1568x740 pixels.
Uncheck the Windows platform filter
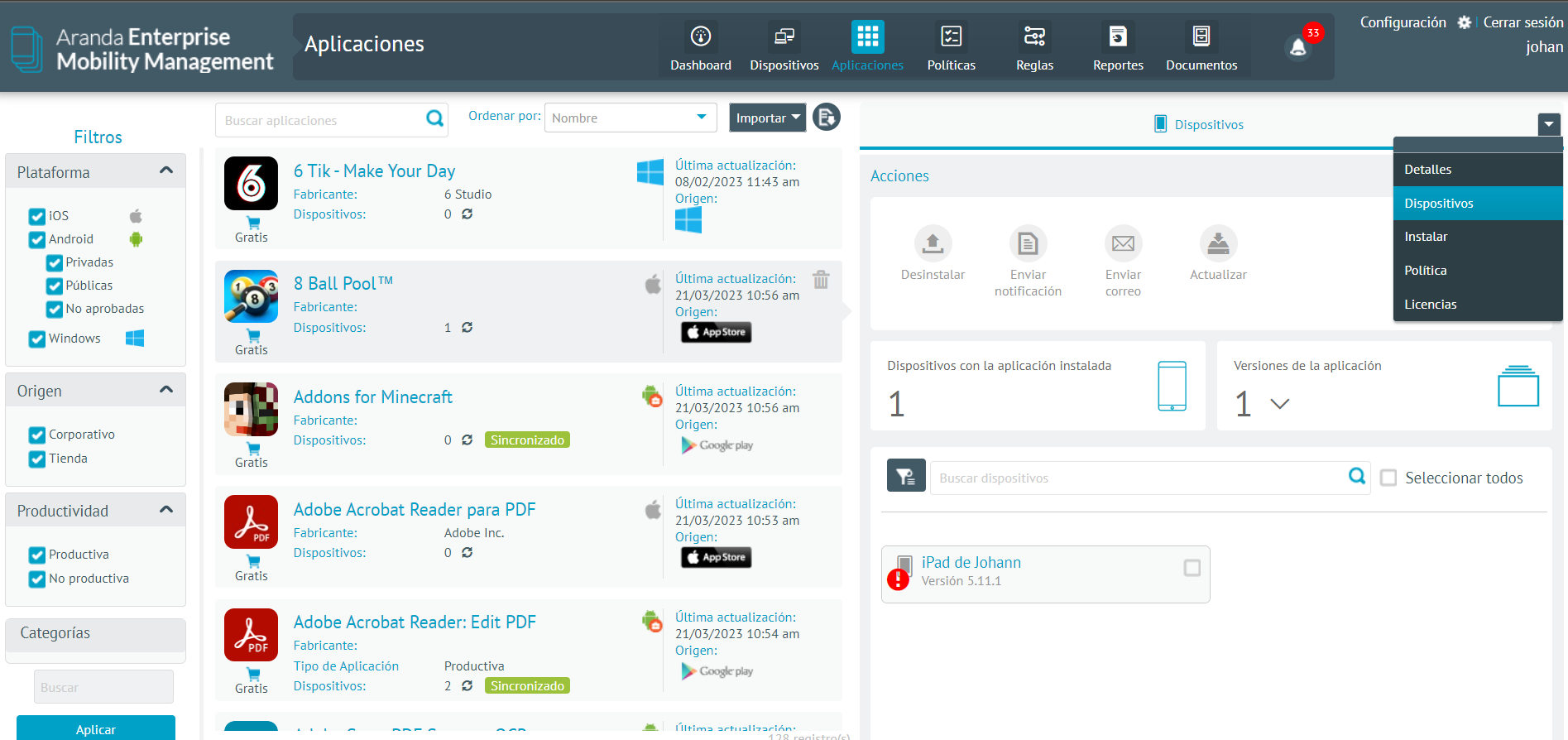37,339
